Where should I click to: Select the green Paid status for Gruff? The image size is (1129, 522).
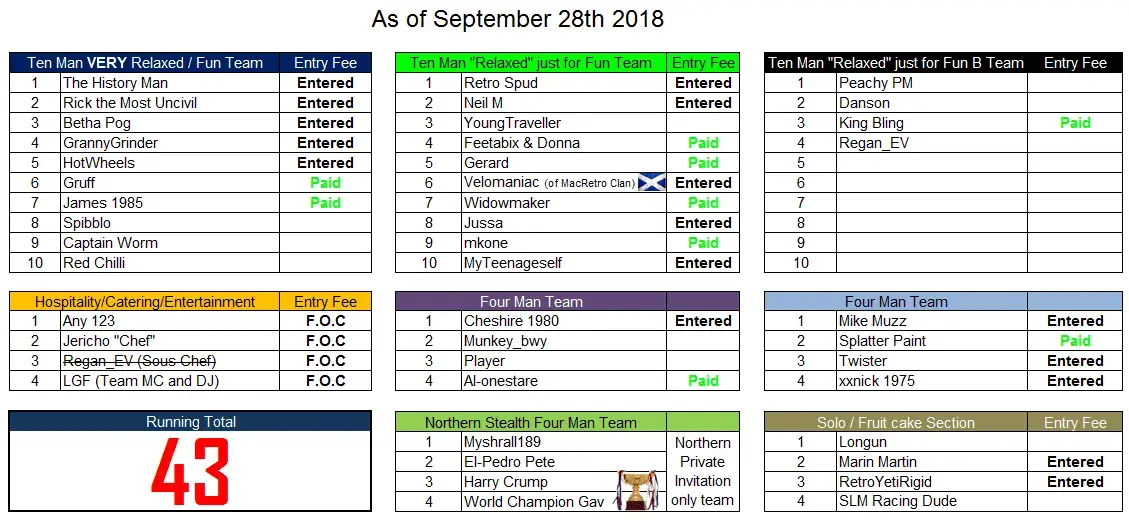(x=325, y=183)
